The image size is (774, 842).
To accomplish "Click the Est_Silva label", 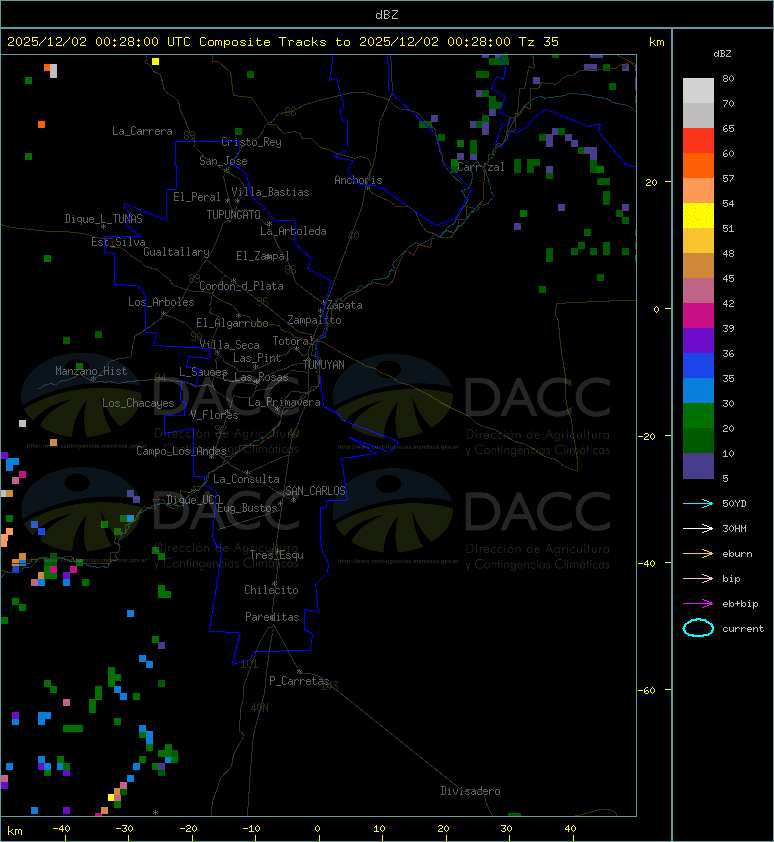I will 118,242.
